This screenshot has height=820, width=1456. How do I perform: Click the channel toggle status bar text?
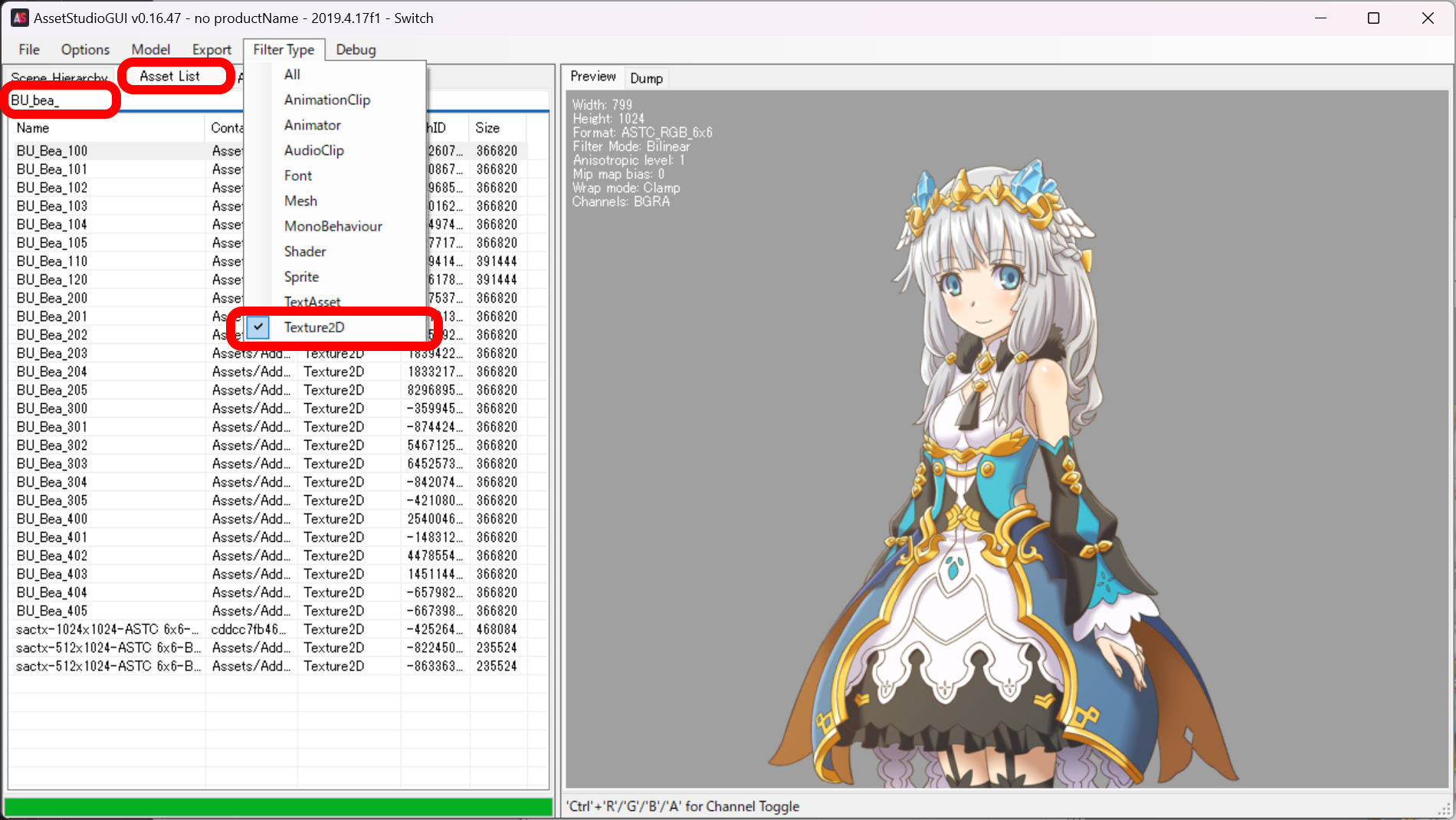pyautogui.click(x=684, y=806)
